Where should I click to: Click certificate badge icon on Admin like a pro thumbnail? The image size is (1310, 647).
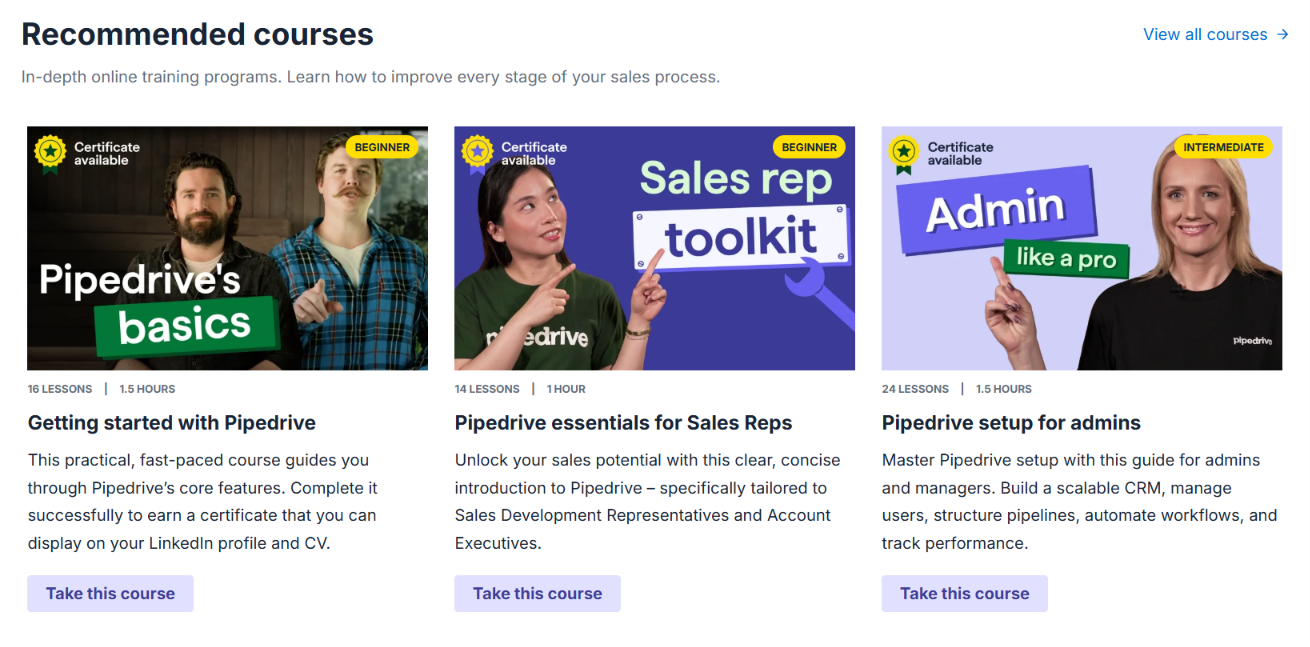click(904, 153)
